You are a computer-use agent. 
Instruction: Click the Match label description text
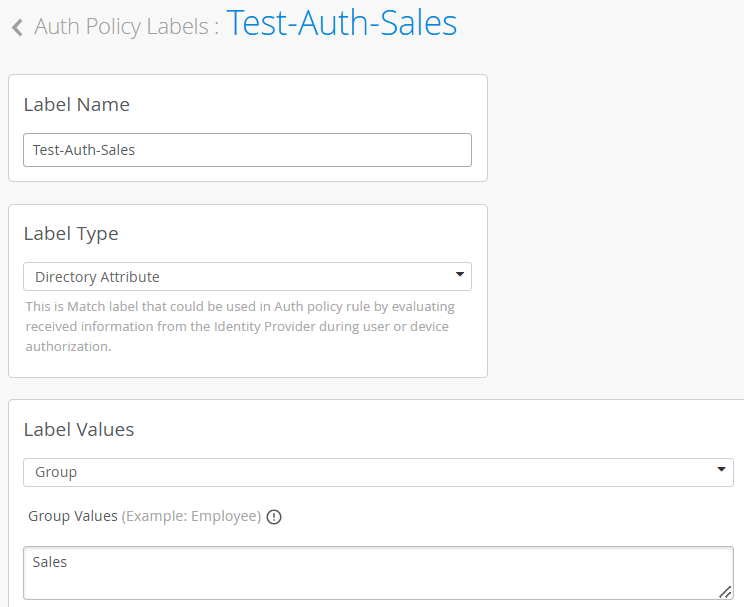(240, 327)
